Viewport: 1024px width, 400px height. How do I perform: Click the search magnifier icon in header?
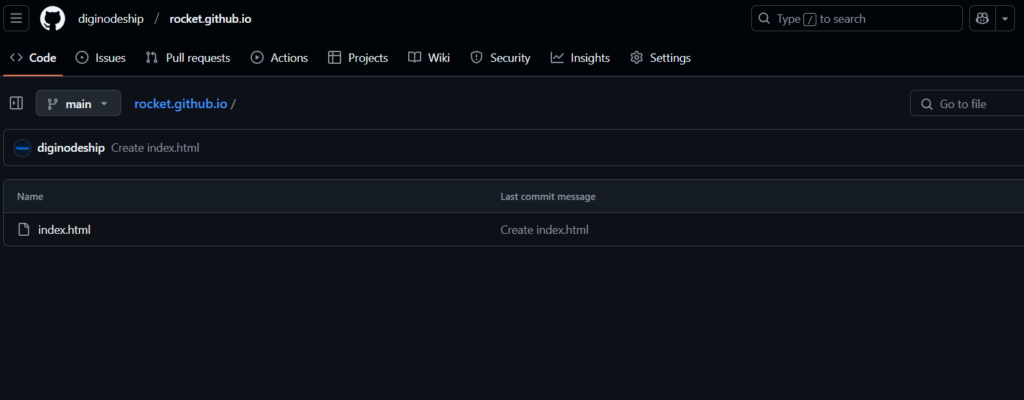(x=765, y=19)
